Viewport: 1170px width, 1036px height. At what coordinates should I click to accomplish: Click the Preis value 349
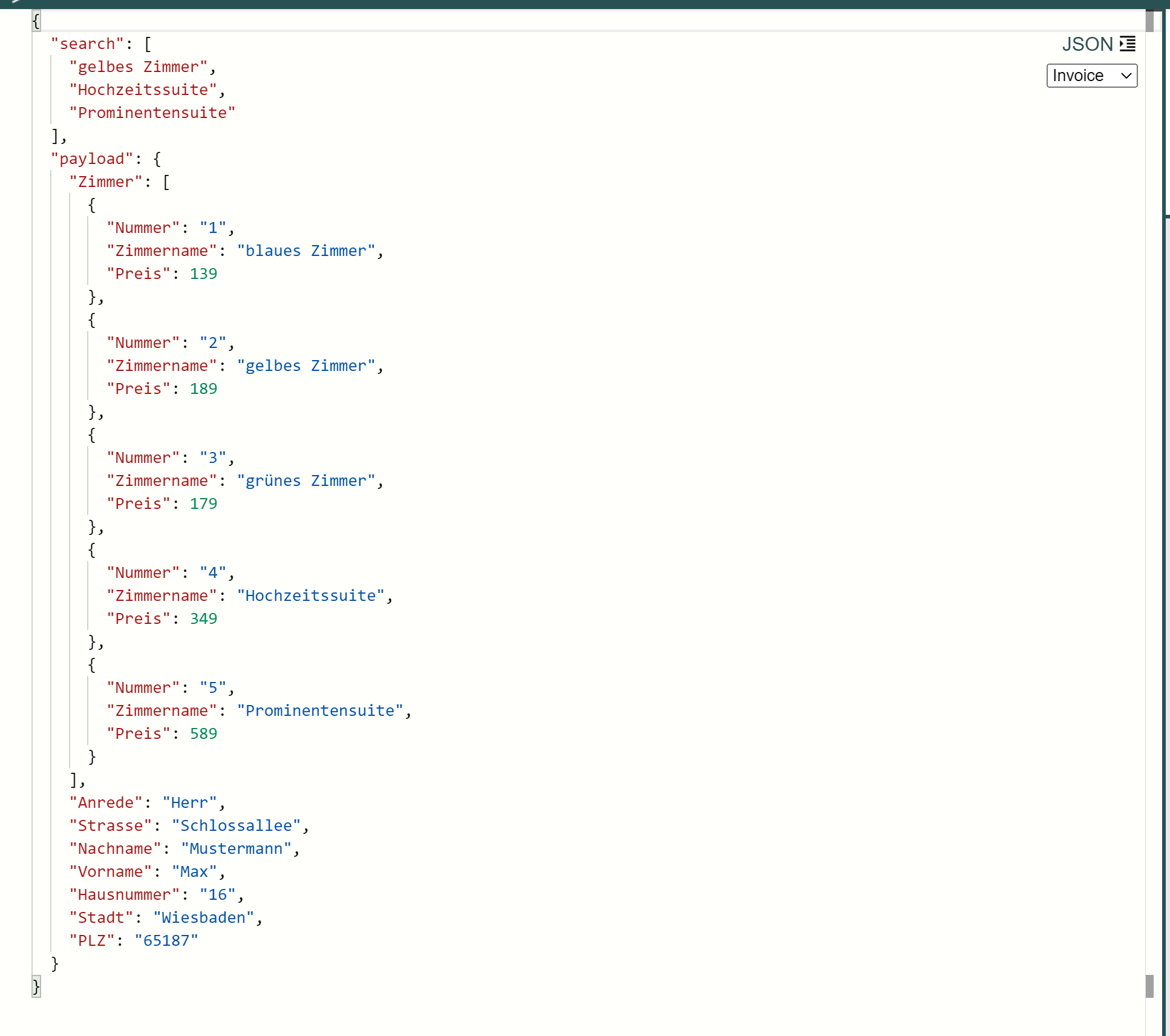203,619
